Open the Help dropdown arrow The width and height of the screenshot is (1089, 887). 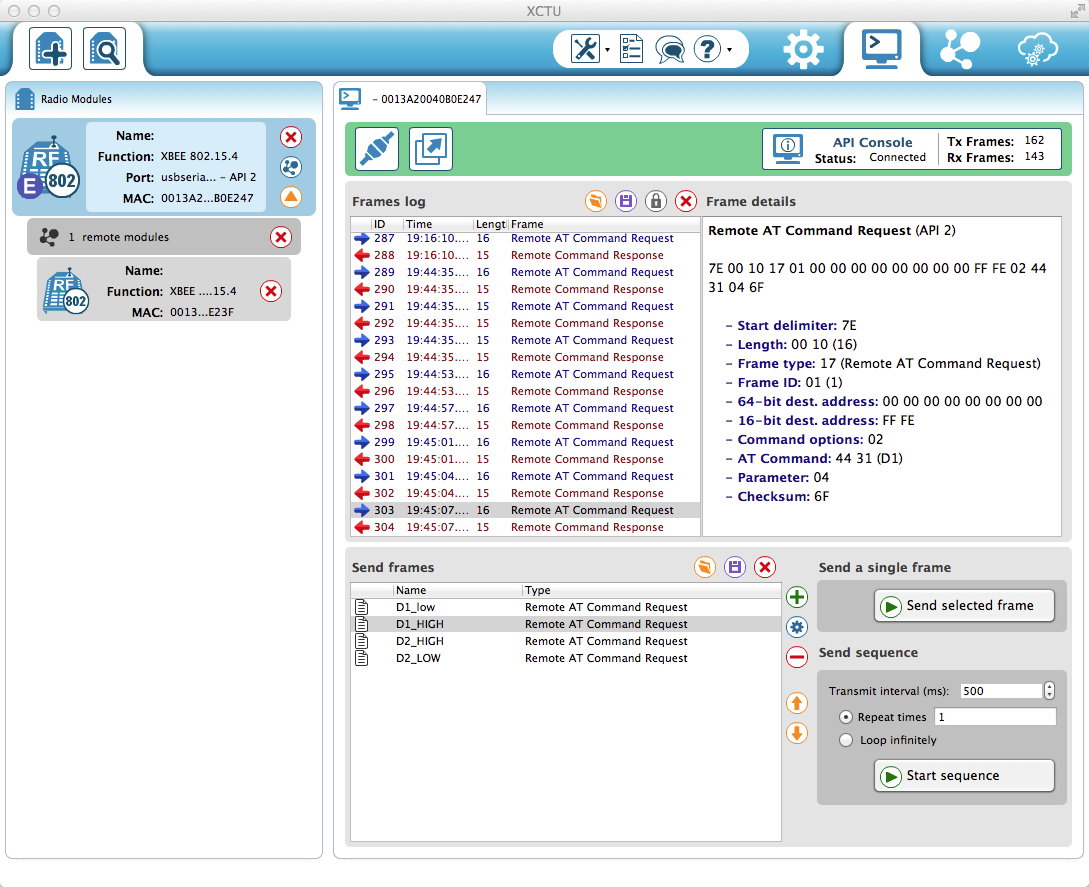[x=727, y=48]
